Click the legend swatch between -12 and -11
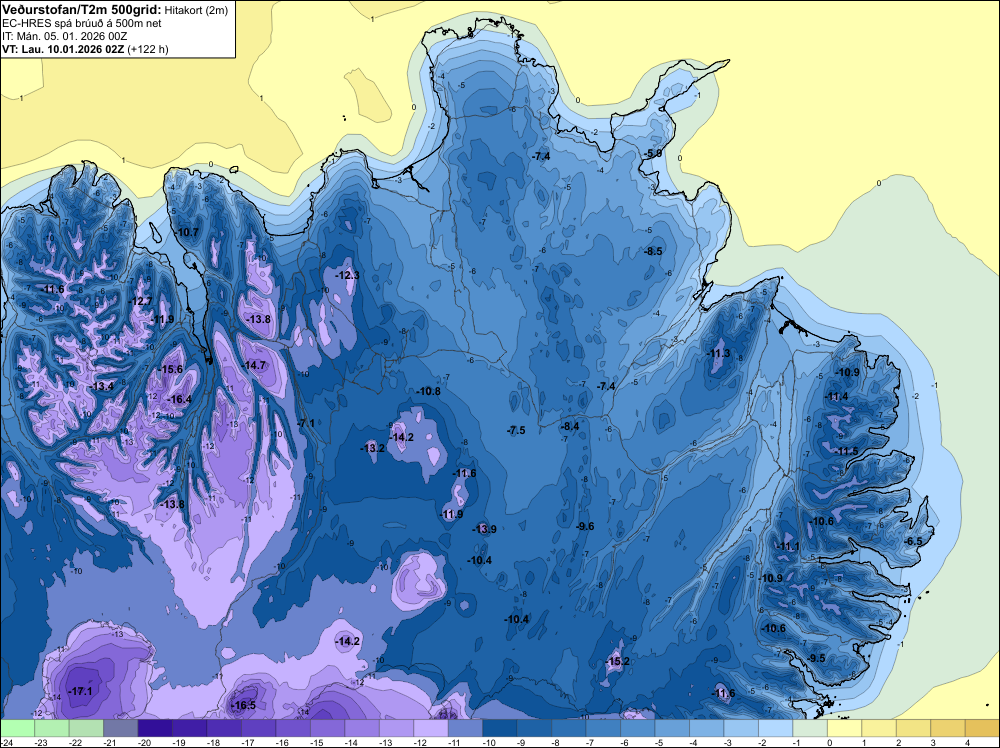 431,728
